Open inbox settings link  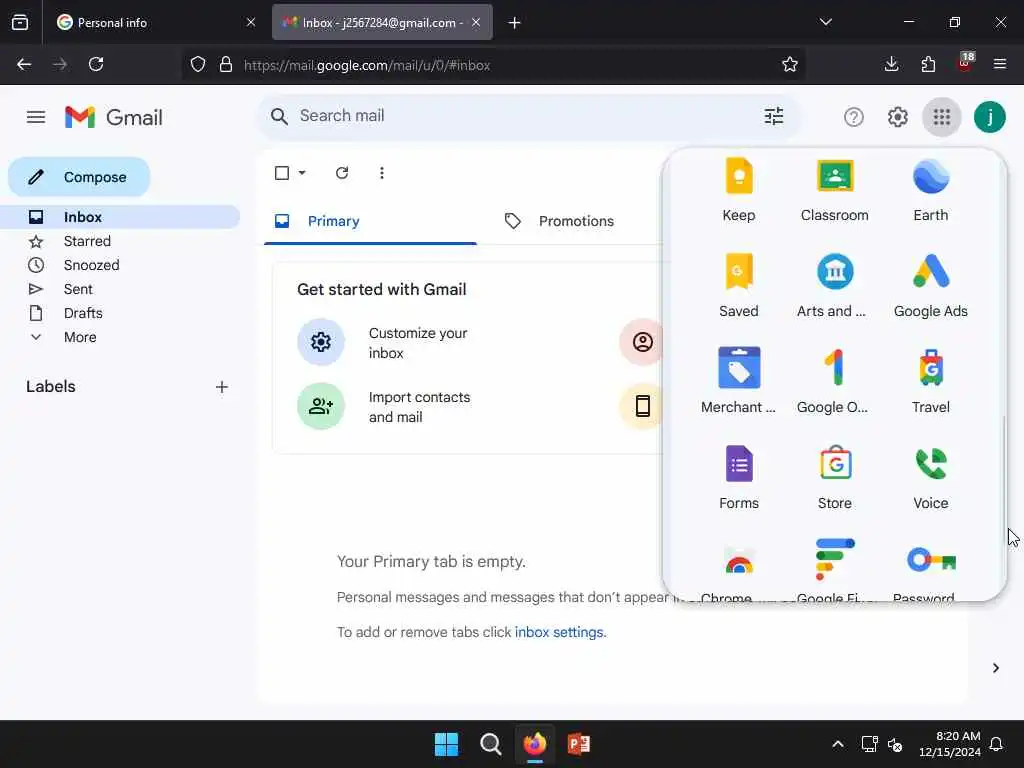(x=560, y=632)
